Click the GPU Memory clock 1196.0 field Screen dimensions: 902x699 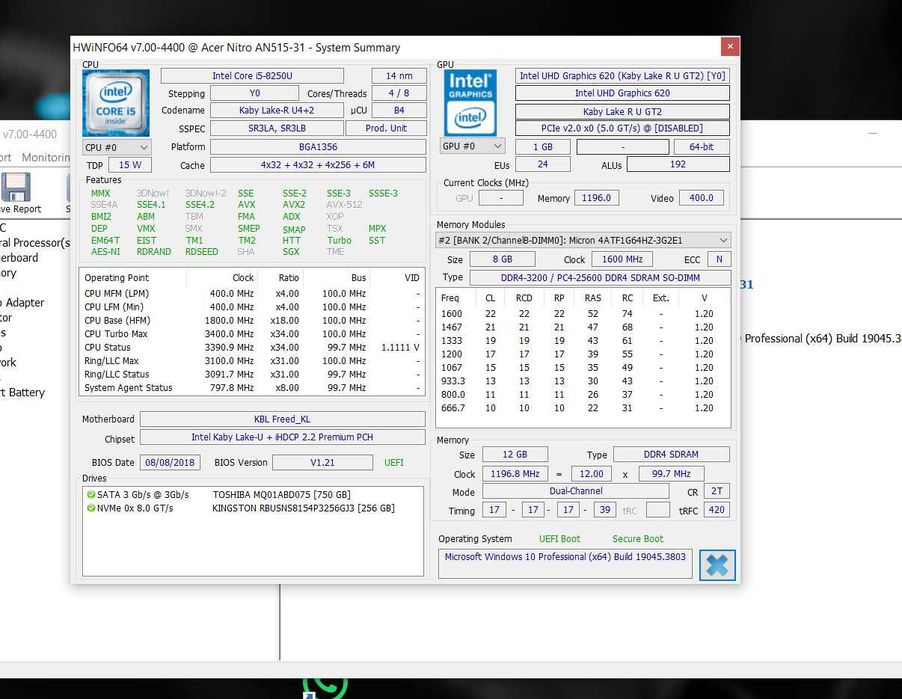tap(596, 198)
